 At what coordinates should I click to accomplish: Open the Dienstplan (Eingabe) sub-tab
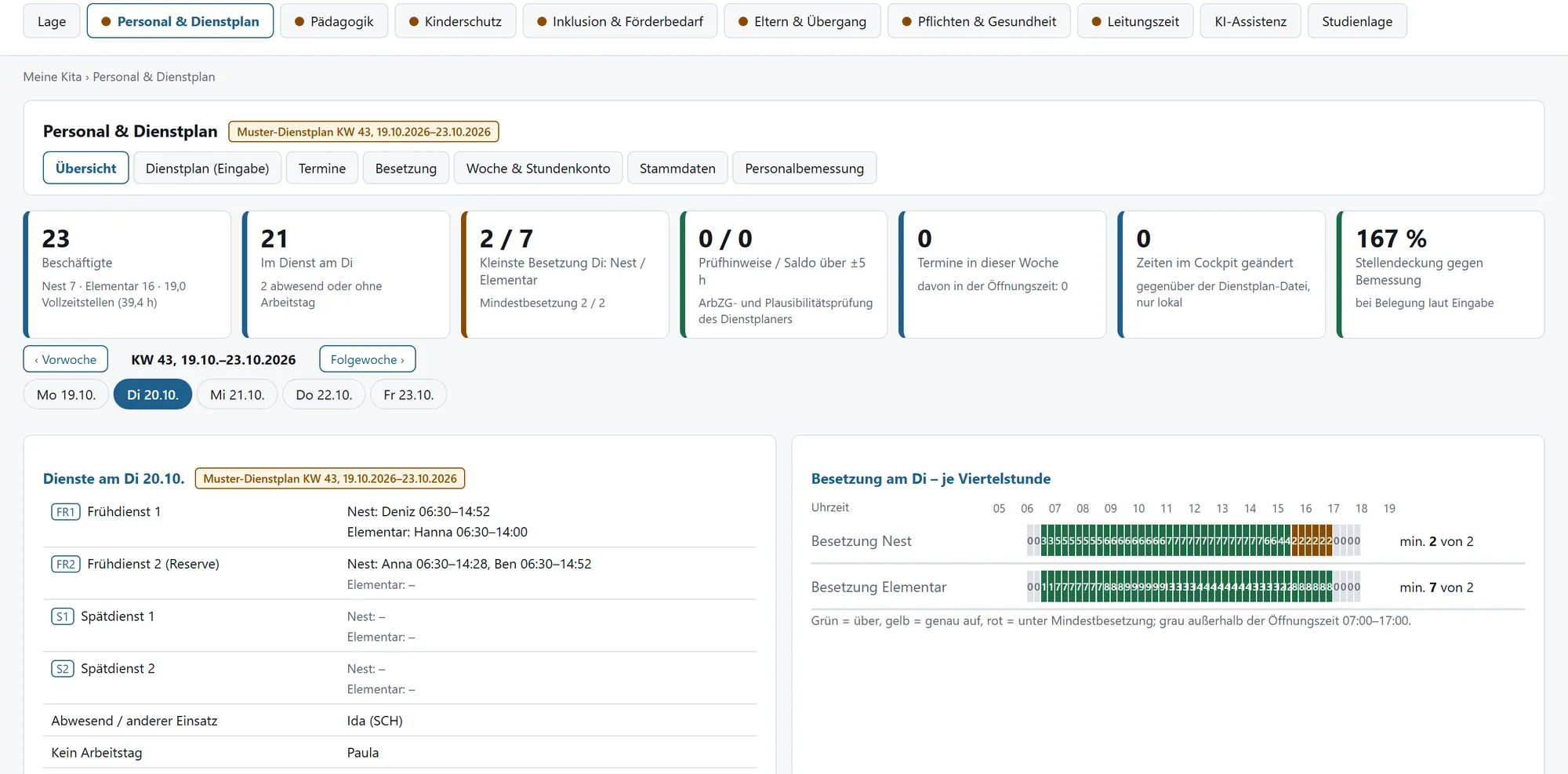tap(207, 169)
